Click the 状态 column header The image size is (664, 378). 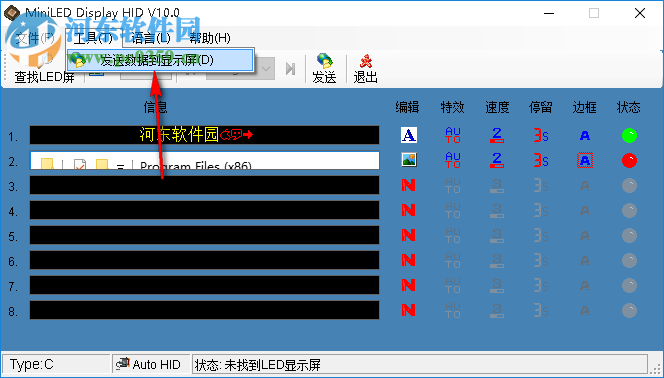(629, 107)
